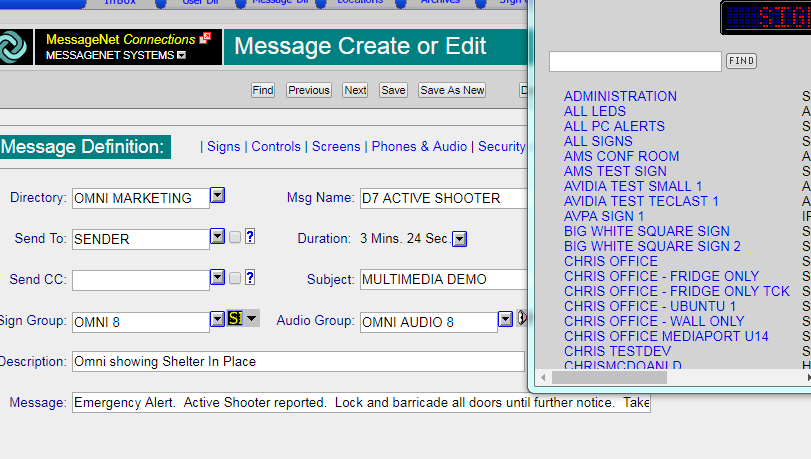Open the Send CC help question mark
This screenshot has height=459, width=811.
250,278
